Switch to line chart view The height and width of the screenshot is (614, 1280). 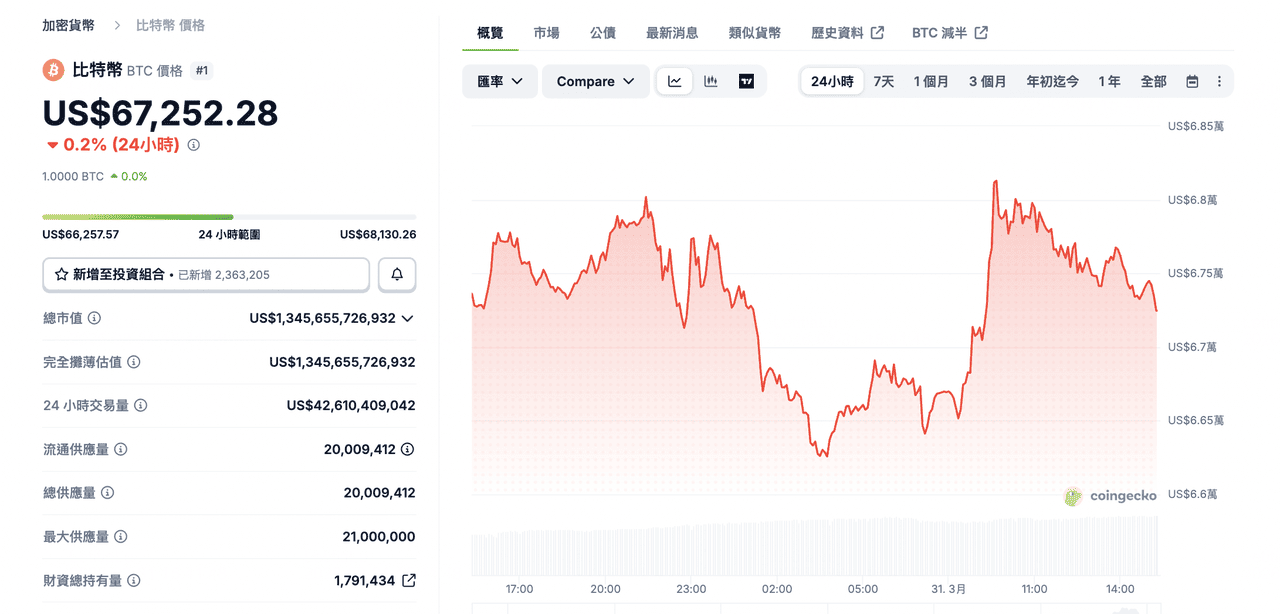[x=675, y=82]
